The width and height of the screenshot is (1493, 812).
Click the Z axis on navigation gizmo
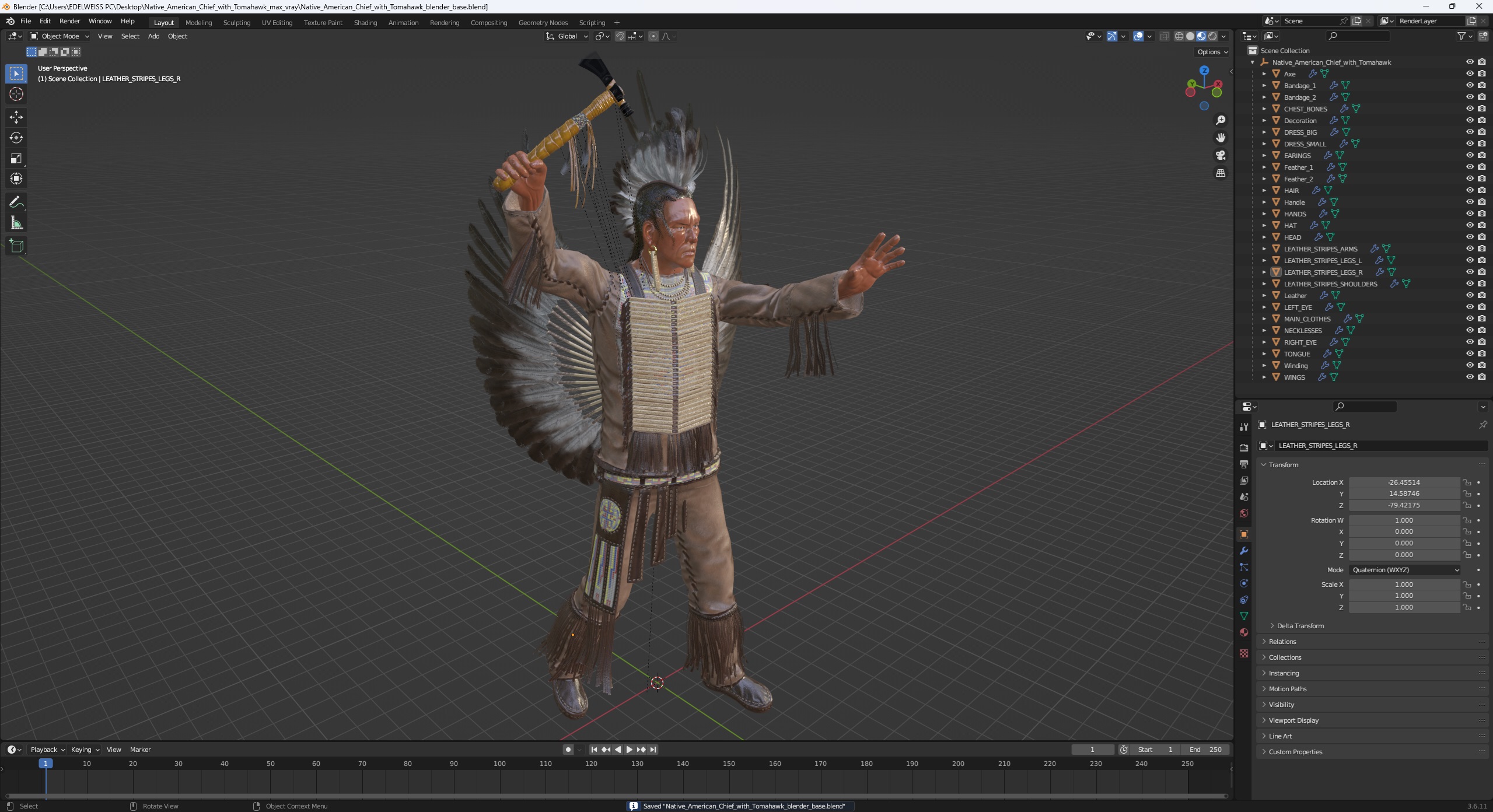pyautogui.click(x=1204, y=71)
